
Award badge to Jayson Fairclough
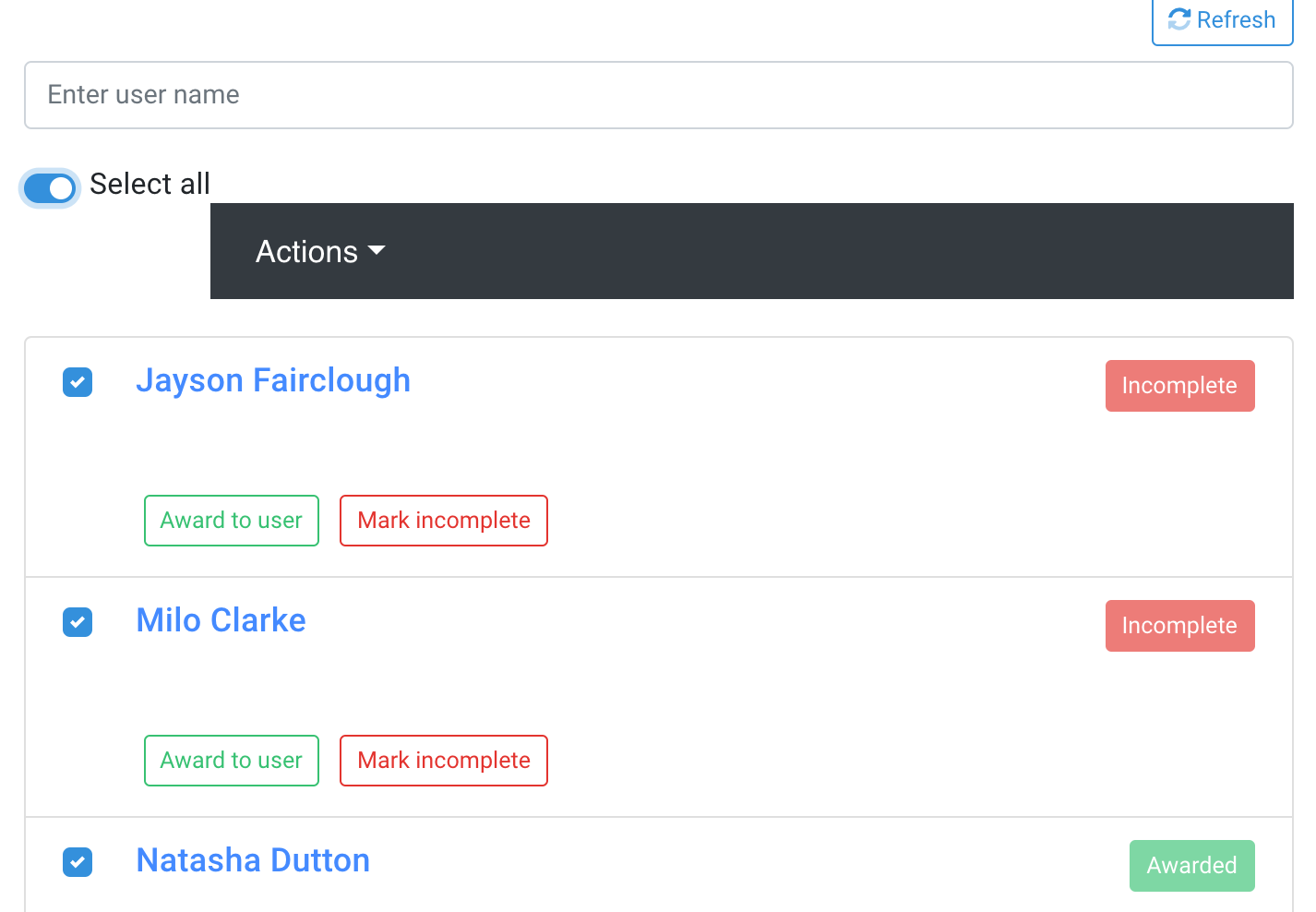pyautogui.click(x=232, y=521)
